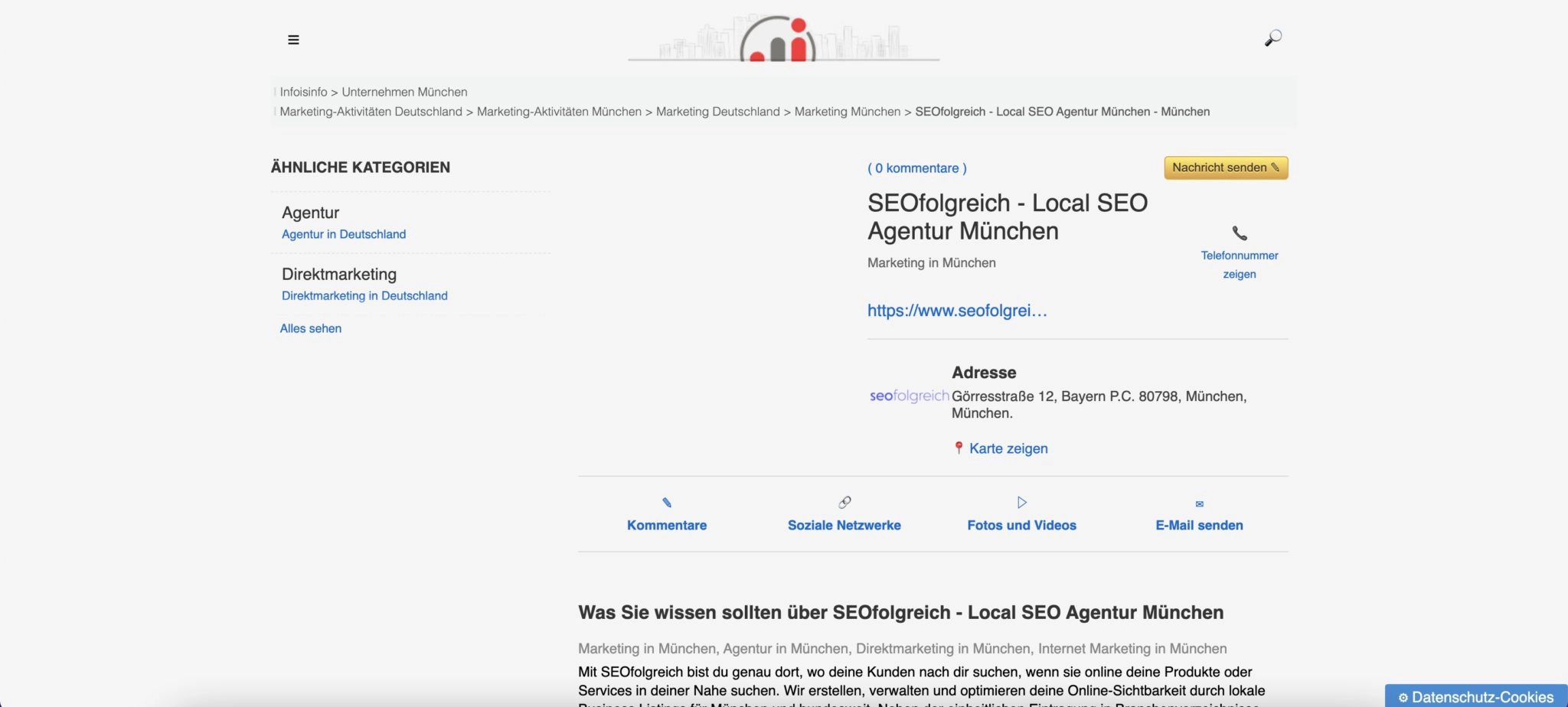Click the pencil icon above Kommentare
The width and height of the screenshot is (1568, 707).
coord(667,503)
